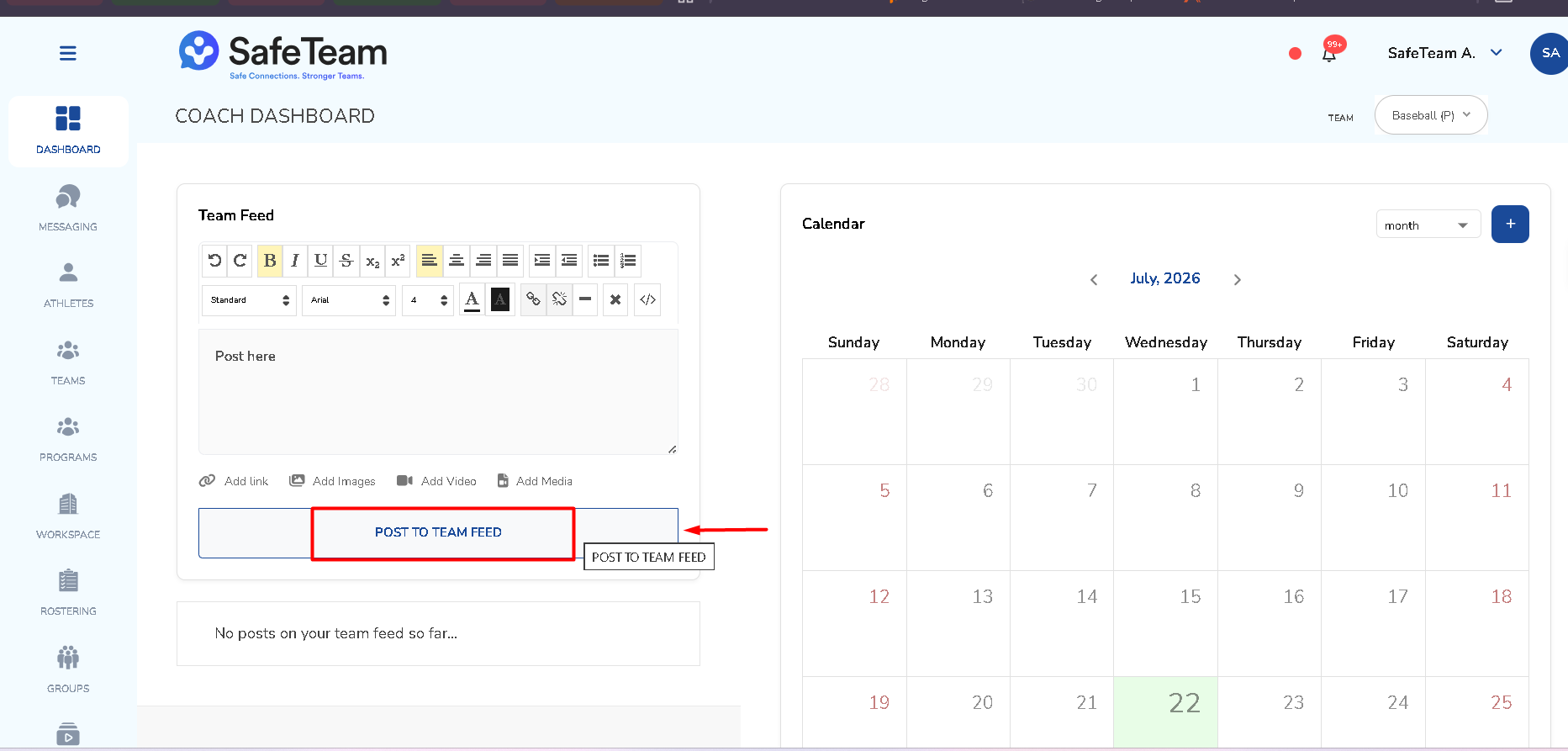Center-align the post text
Screen dimensions: 1568x751
[457, 261]
